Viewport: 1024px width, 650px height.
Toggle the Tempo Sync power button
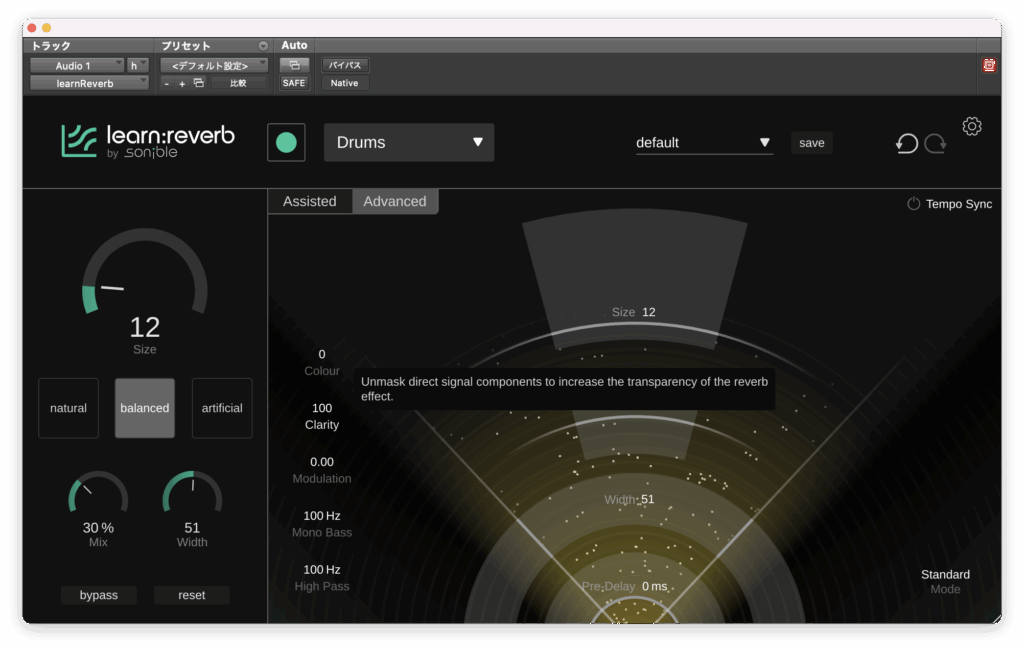913,204
